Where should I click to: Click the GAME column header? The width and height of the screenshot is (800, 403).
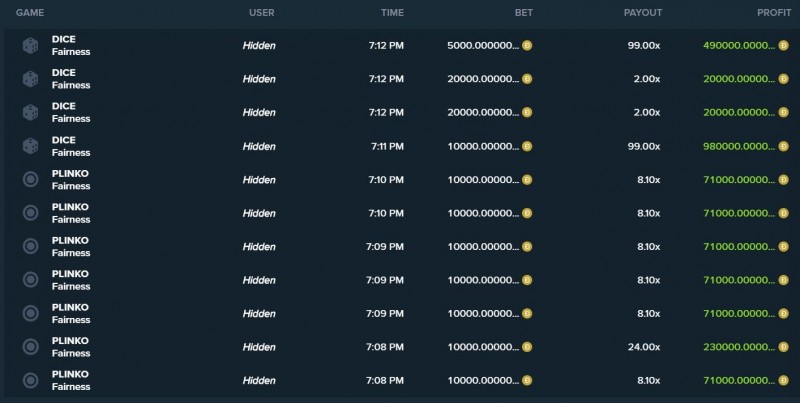click(30, 13)
